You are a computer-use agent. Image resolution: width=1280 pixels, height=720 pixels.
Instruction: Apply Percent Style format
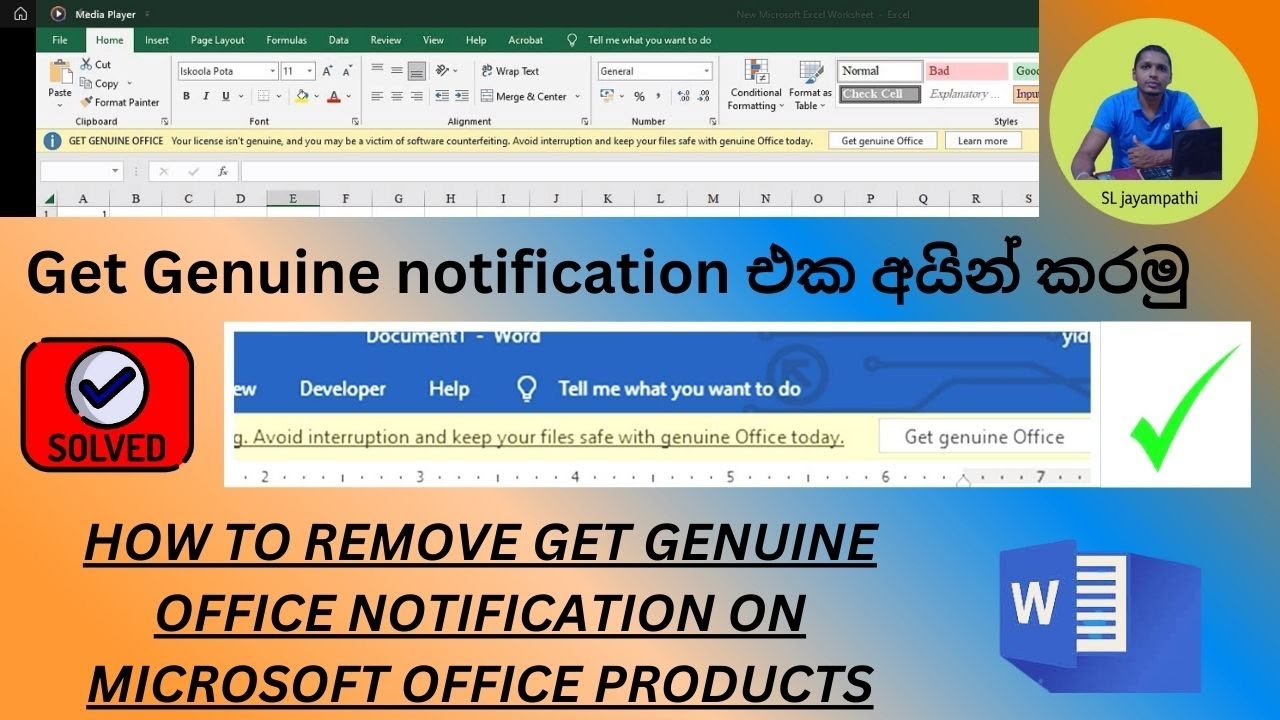(639, 96)
